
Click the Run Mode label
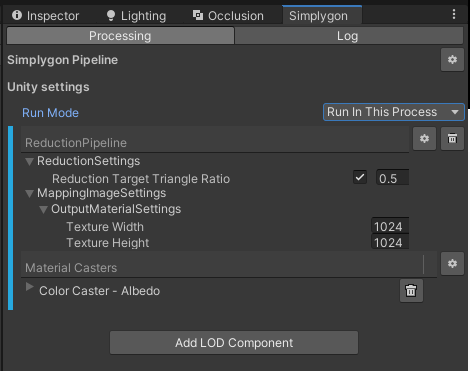point(50,113)
